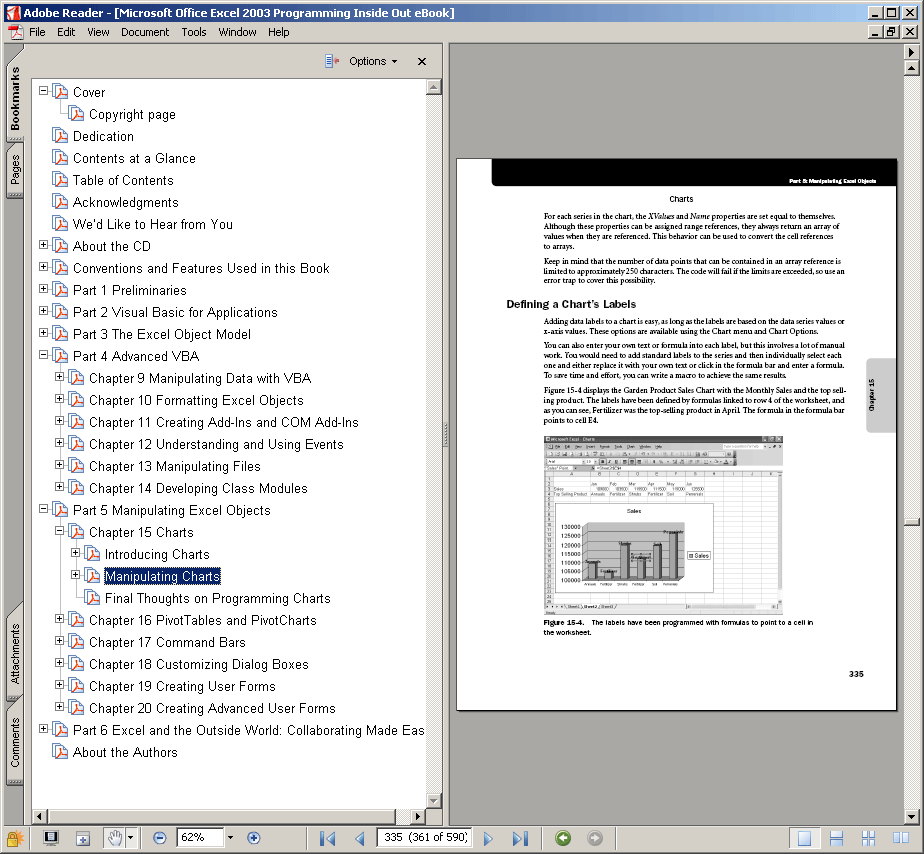The height and width of the screenshot is (854, 924).
Task: Click the bookmarks panel scroll up arrow
Action: (434, 87)
